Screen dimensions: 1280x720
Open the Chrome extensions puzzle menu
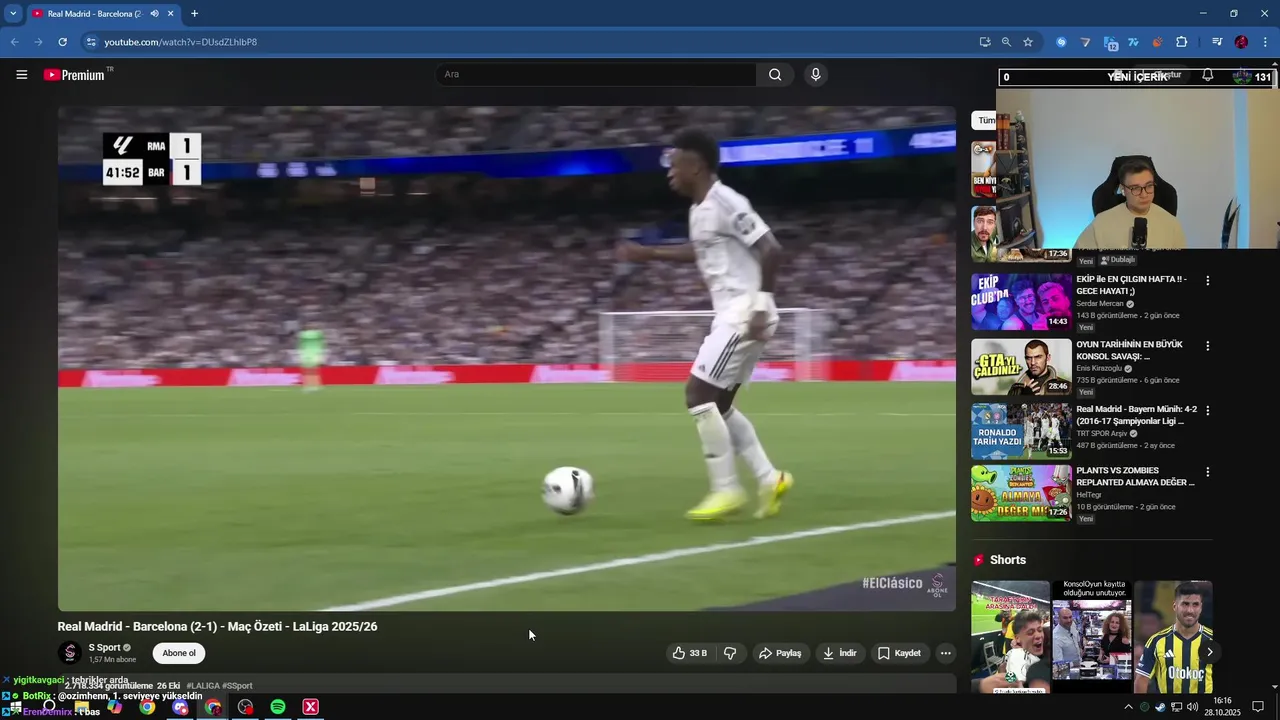(x=1182, y=42)
